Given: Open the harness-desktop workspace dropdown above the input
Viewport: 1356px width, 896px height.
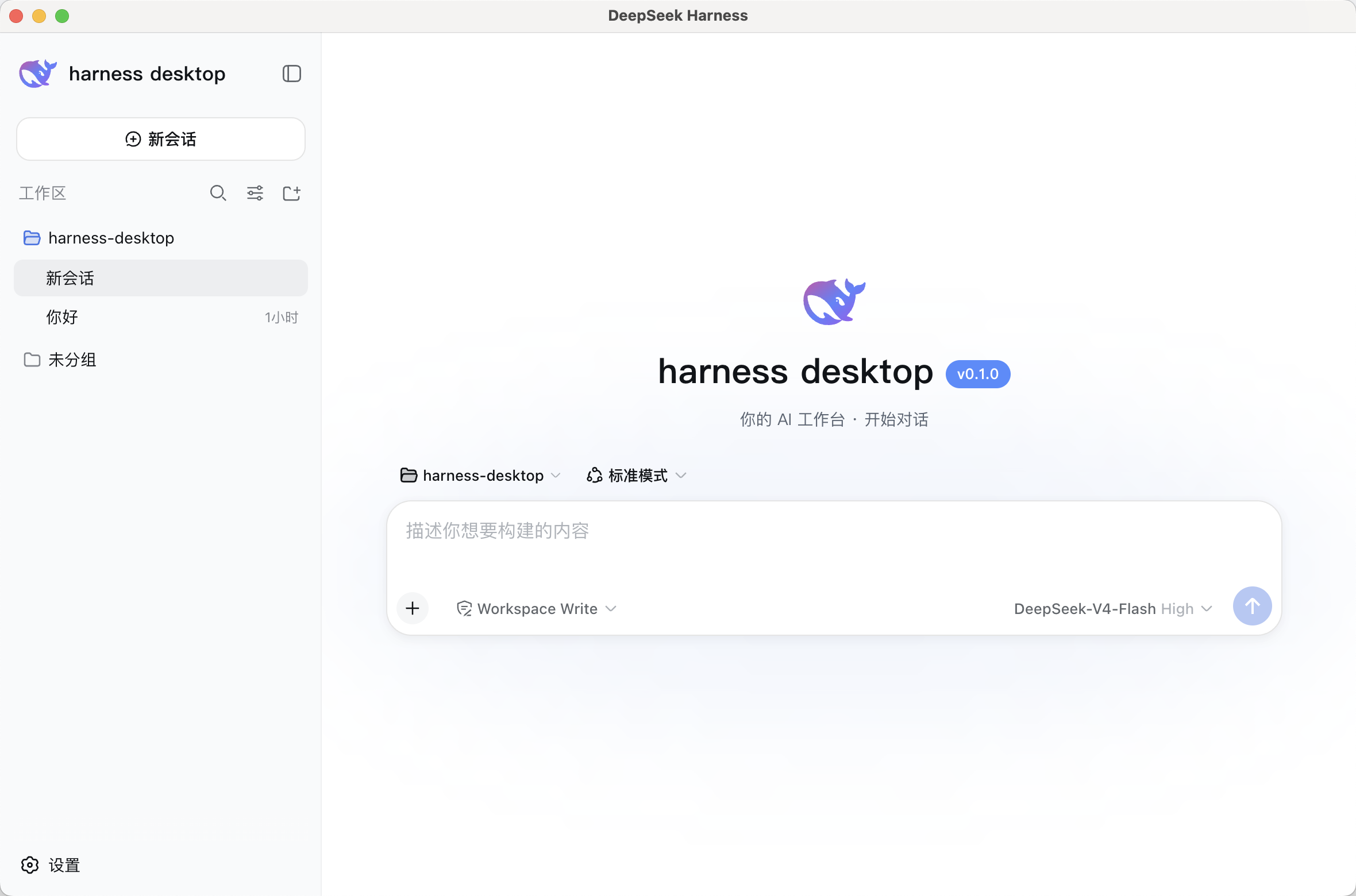Looking at the screenshot, I should (x=480, y=476).
